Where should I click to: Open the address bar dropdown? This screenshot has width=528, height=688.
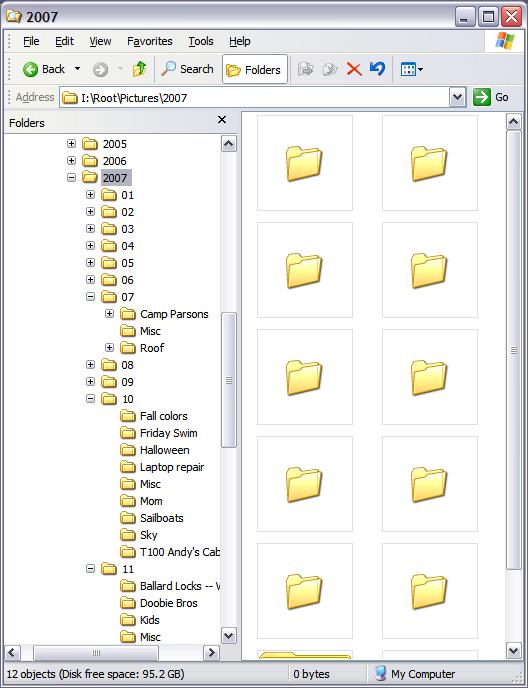point(457,97)
